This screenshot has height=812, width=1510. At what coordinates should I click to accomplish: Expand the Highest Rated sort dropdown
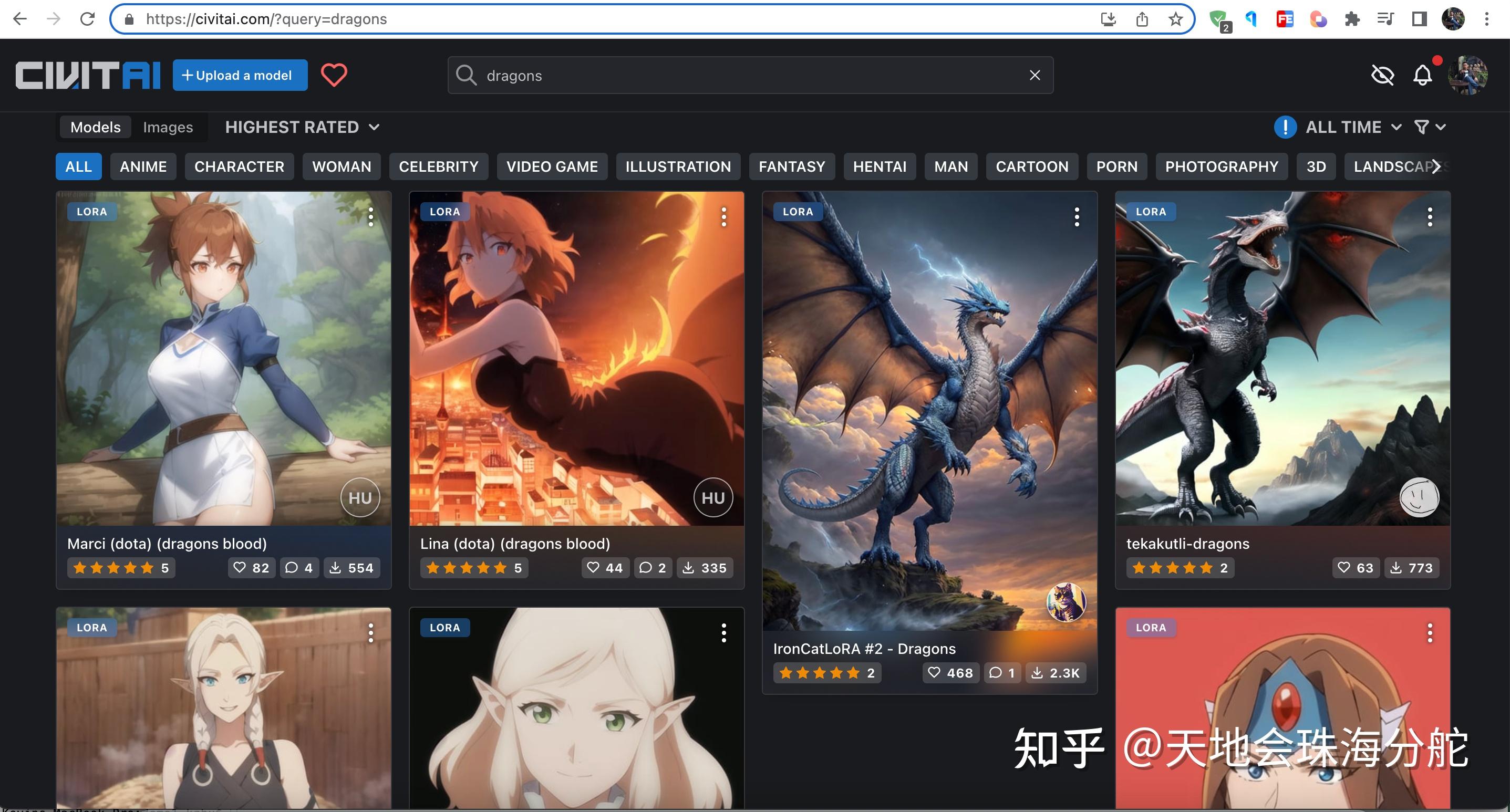click(x=302, y=127)
